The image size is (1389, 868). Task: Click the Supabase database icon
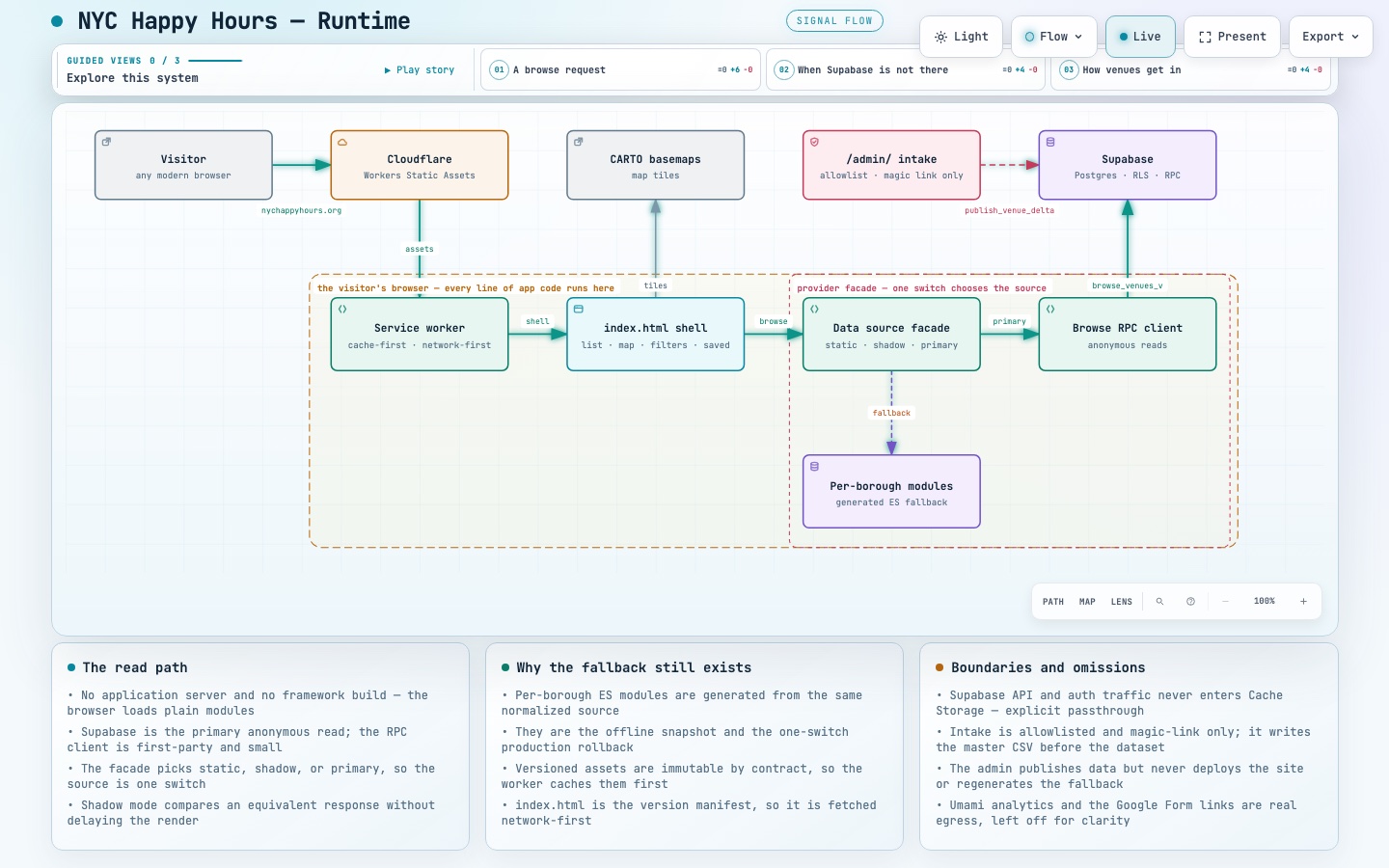(x=1050, y=142)
